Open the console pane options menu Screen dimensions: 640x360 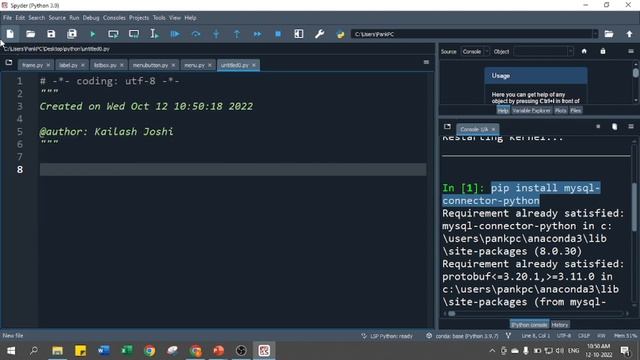coord(631,127)
